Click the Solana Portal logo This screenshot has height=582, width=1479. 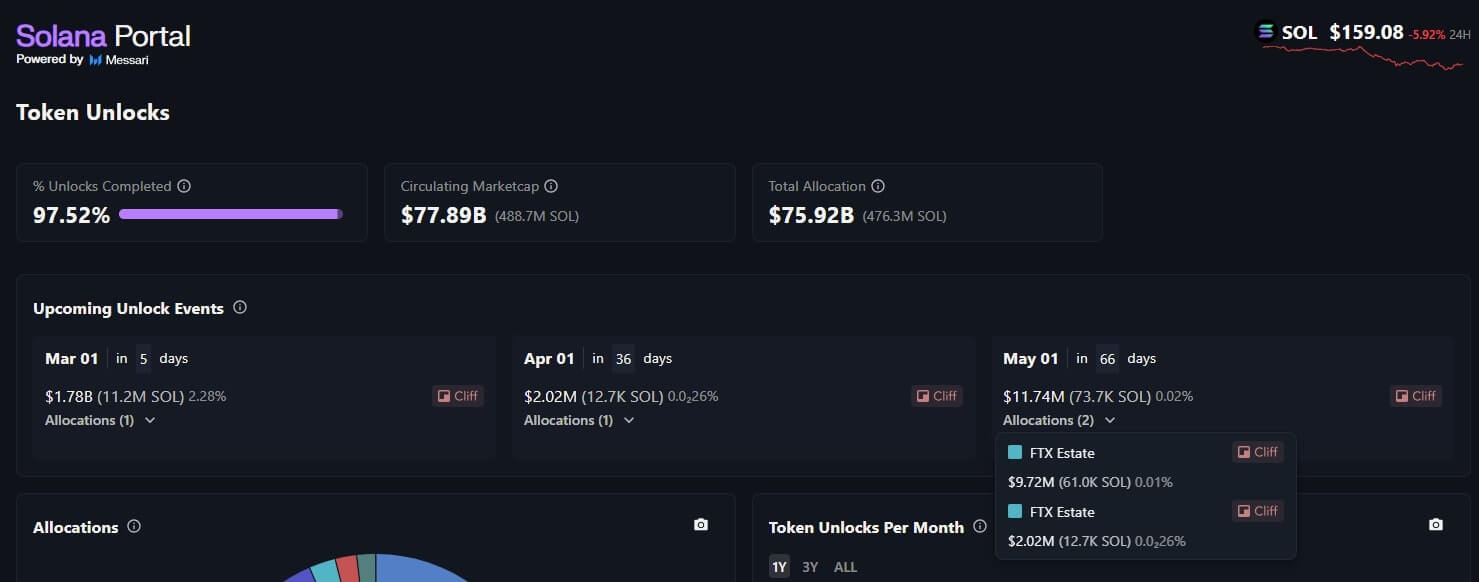tap(103, 37)
